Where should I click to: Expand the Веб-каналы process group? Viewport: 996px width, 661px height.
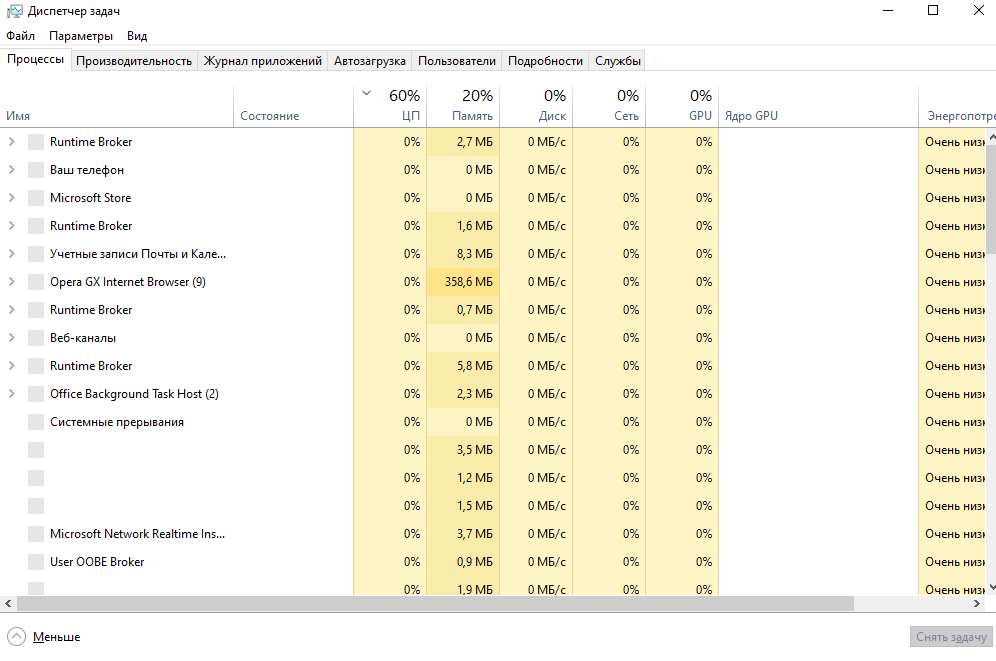pyautogui.click(x=11, y=338)
